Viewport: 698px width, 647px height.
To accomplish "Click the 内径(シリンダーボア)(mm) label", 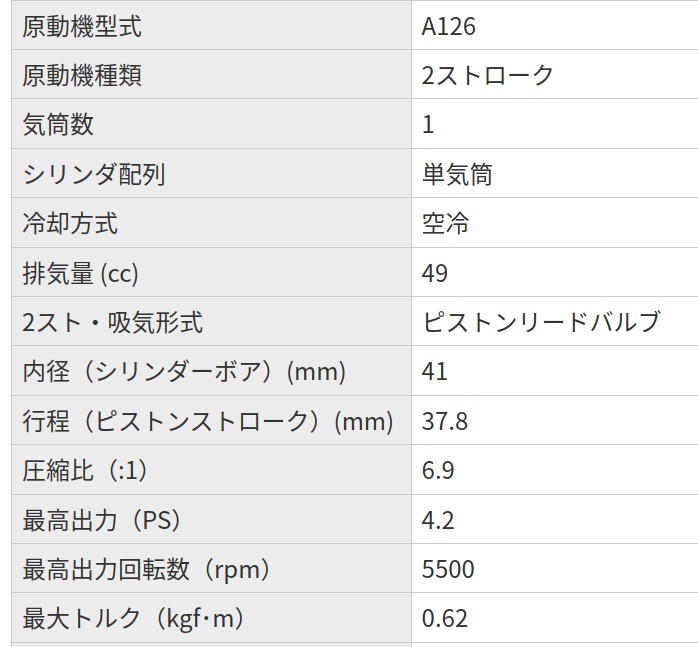I will click(184, 372).
